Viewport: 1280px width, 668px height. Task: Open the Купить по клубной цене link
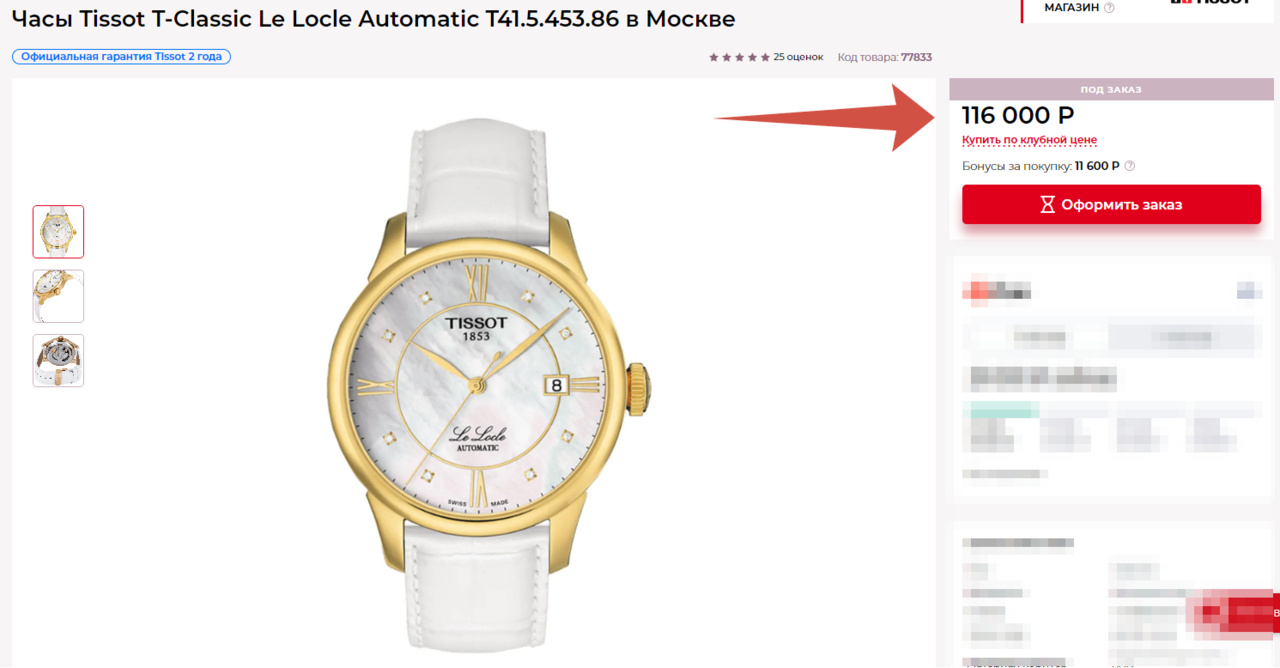1029,140
